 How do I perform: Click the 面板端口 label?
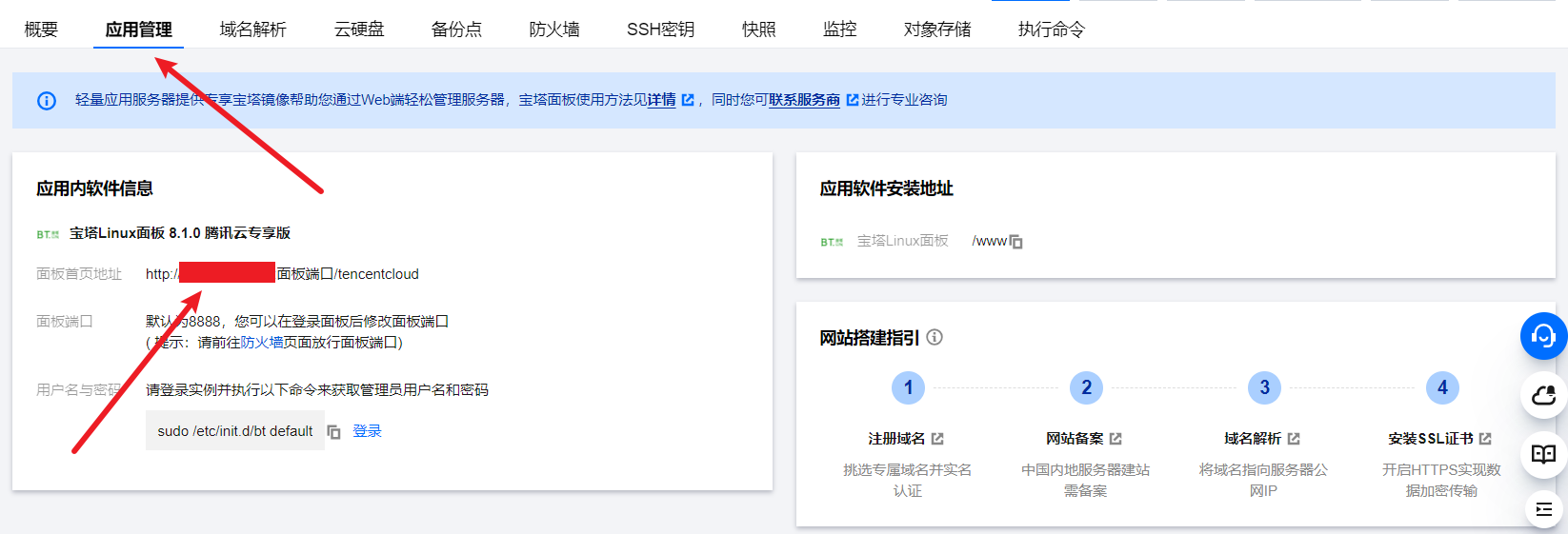click(64, 322)
